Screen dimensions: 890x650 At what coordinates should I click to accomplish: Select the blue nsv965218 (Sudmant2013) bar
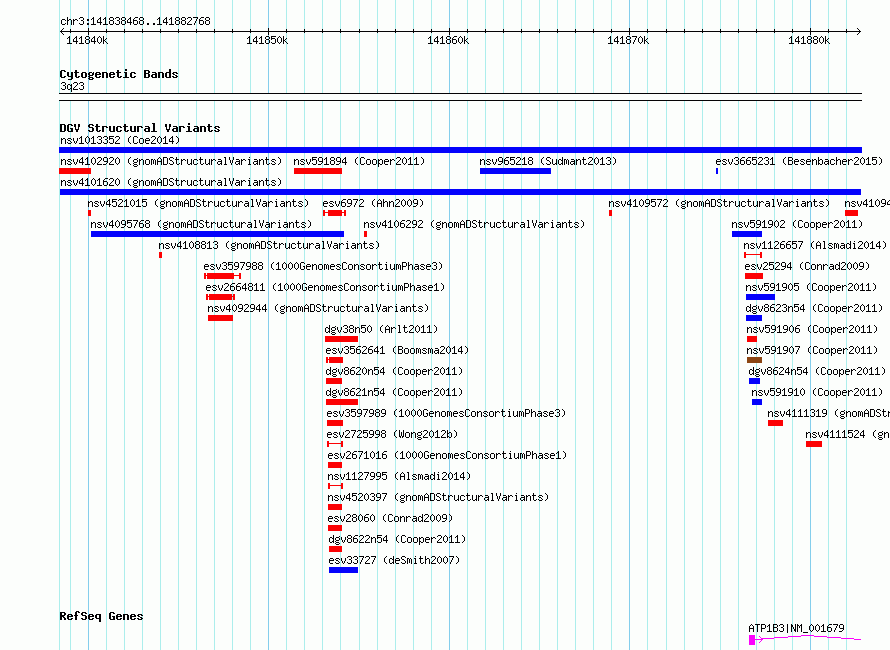515,171
